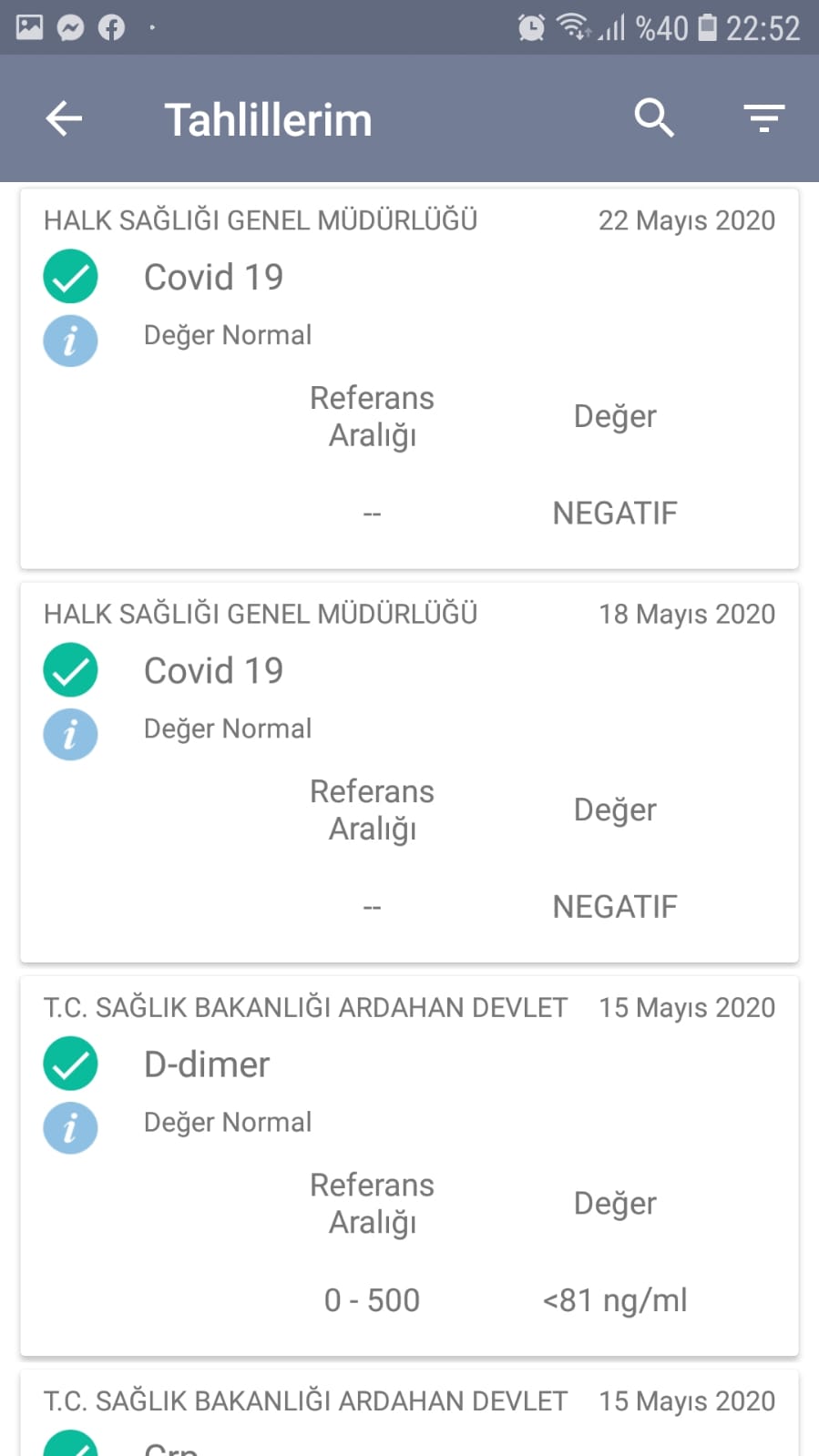819x1456 pixels.
Task: Tap info icon for D-dimer result
Action: tap(70, 1128)
